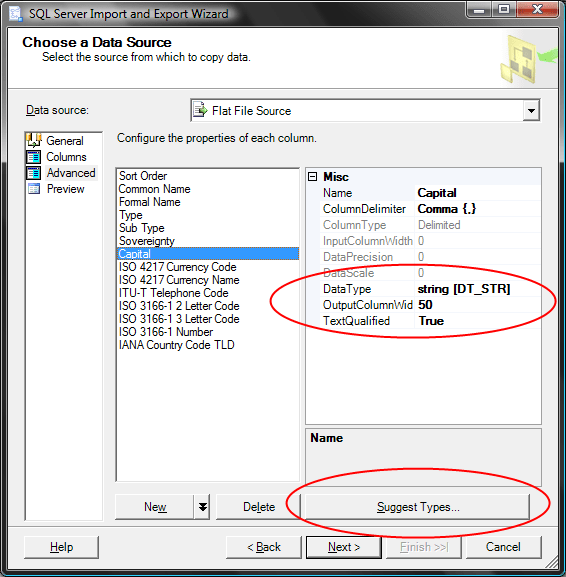566x577 pixels.
Task: Click the DataType property label
Action: point(347,289)
